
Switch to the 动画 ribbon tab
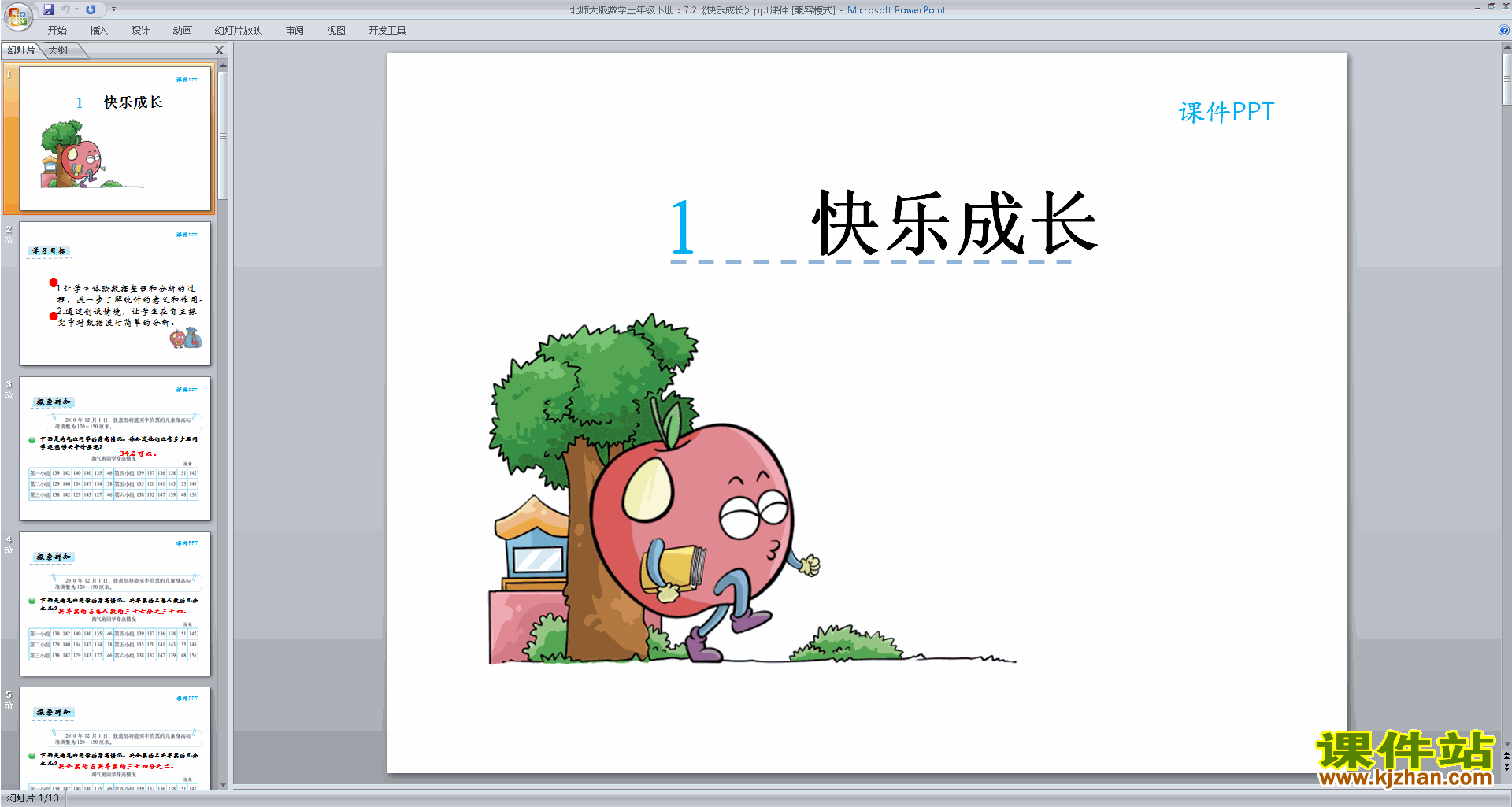coord(182,30)
